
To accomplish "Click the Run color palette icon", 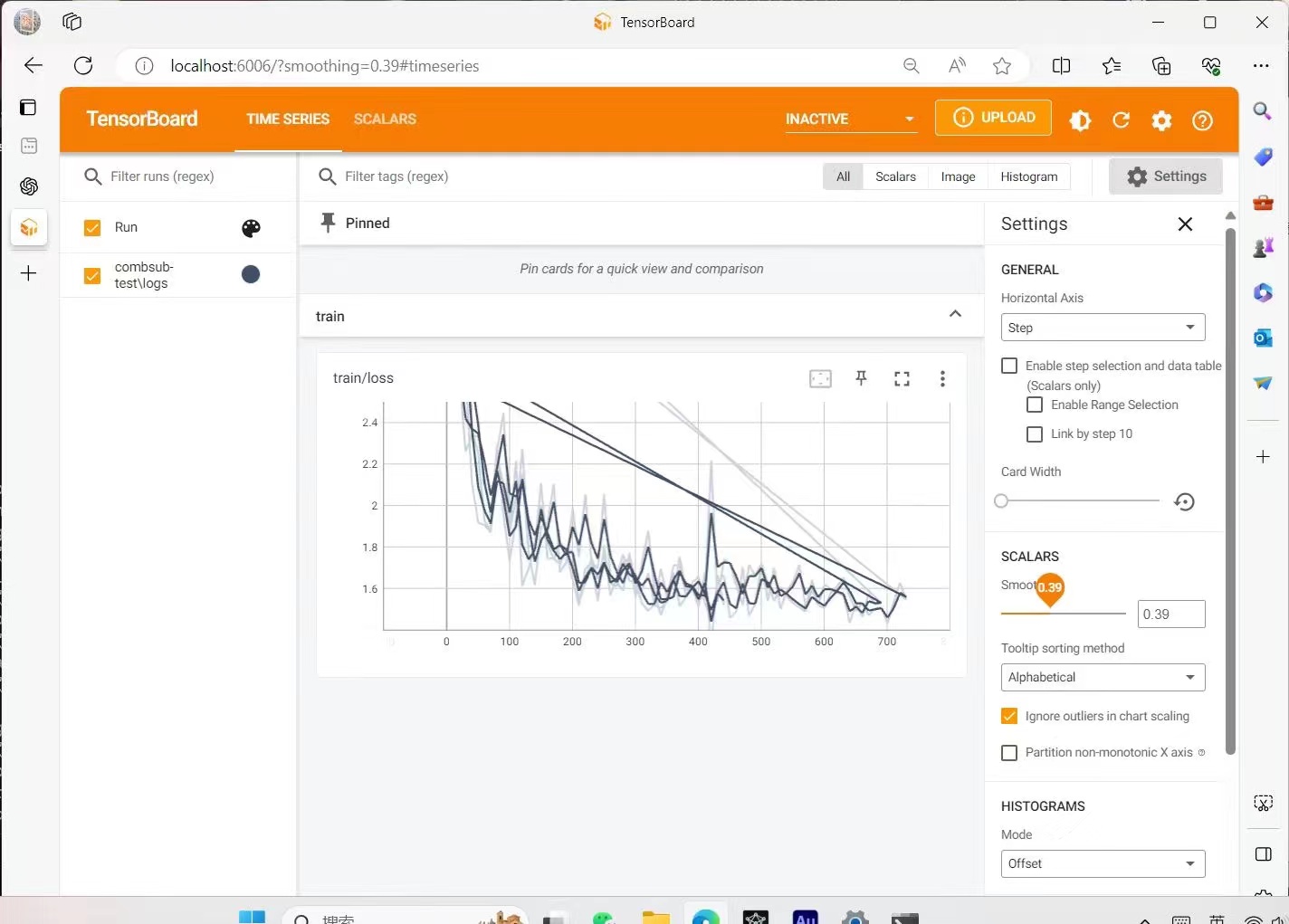I will pyautogui.click(x=251, y=228).
